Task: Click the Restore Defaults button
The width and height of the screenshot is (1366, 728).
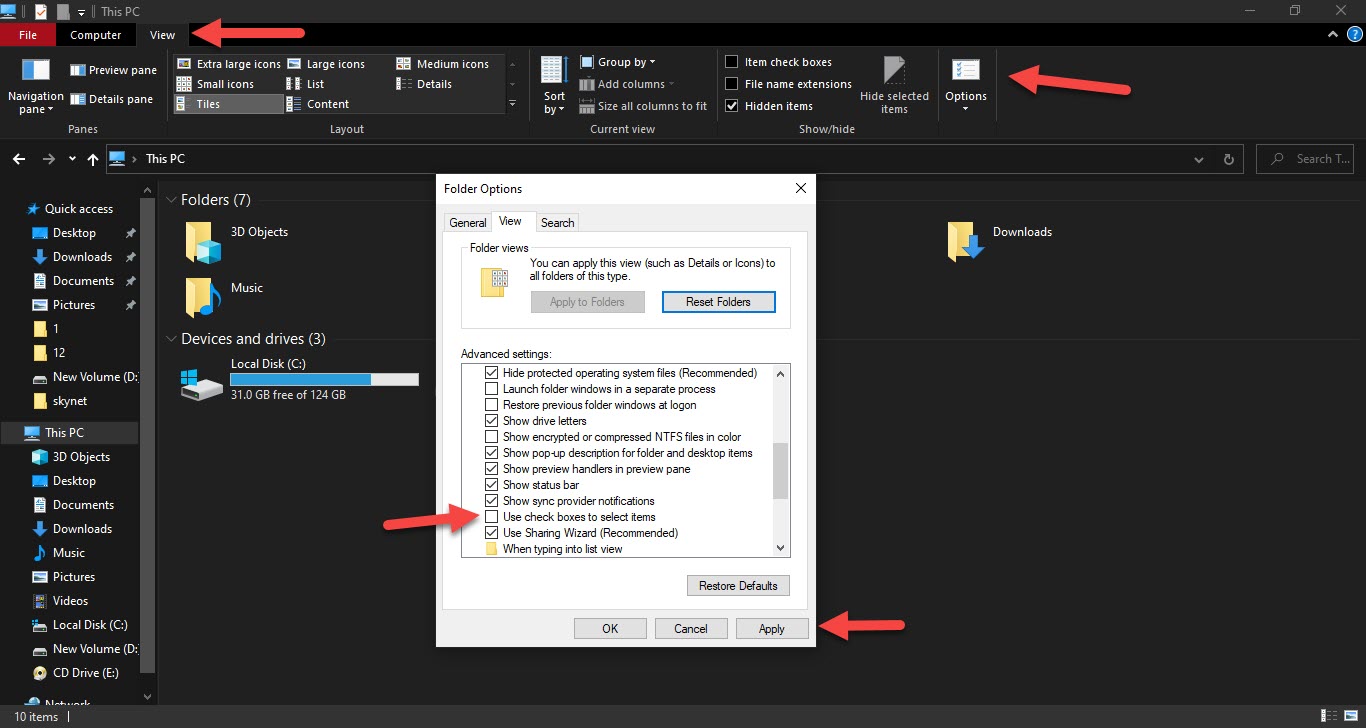Action: [738, 586]
